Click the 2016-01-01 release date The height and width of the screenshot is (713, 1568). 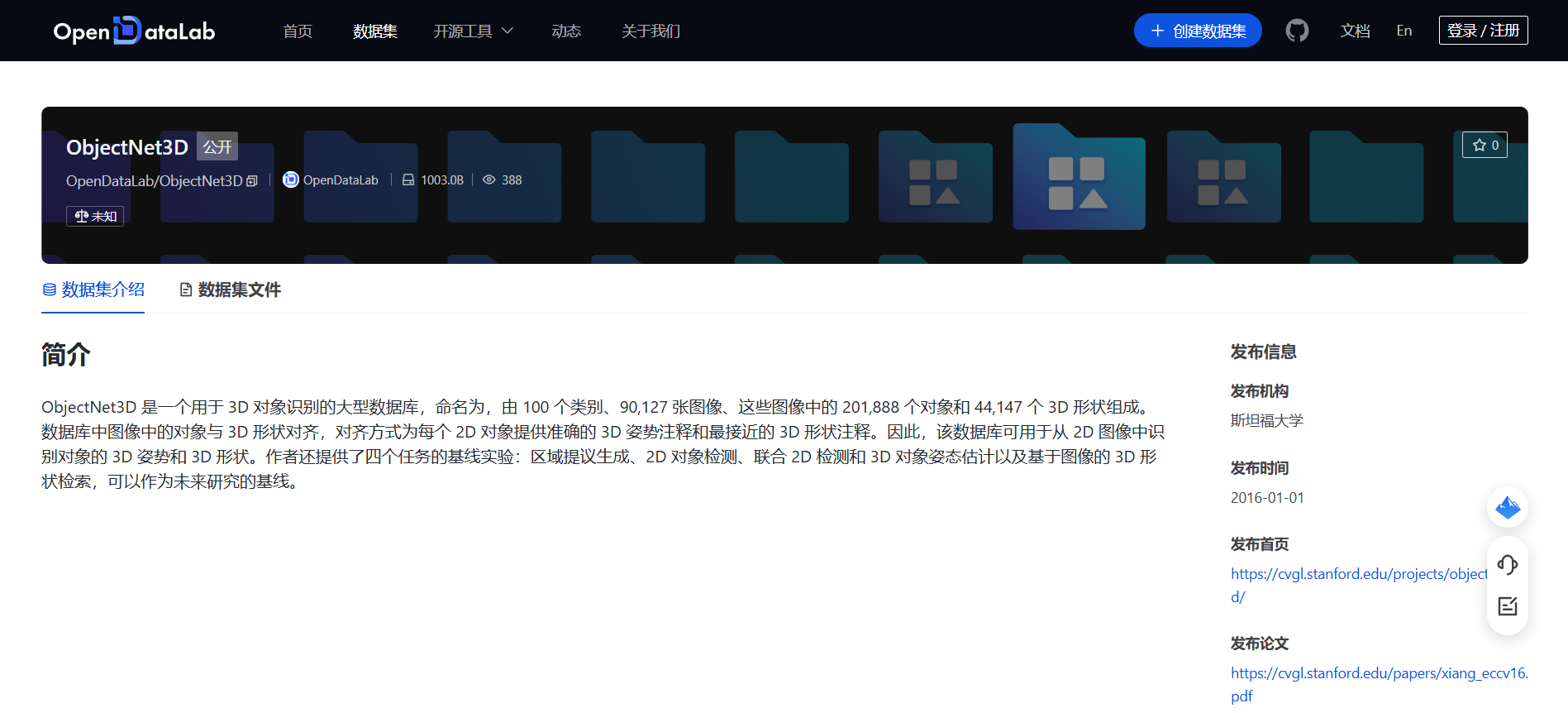click(1267, 498)
